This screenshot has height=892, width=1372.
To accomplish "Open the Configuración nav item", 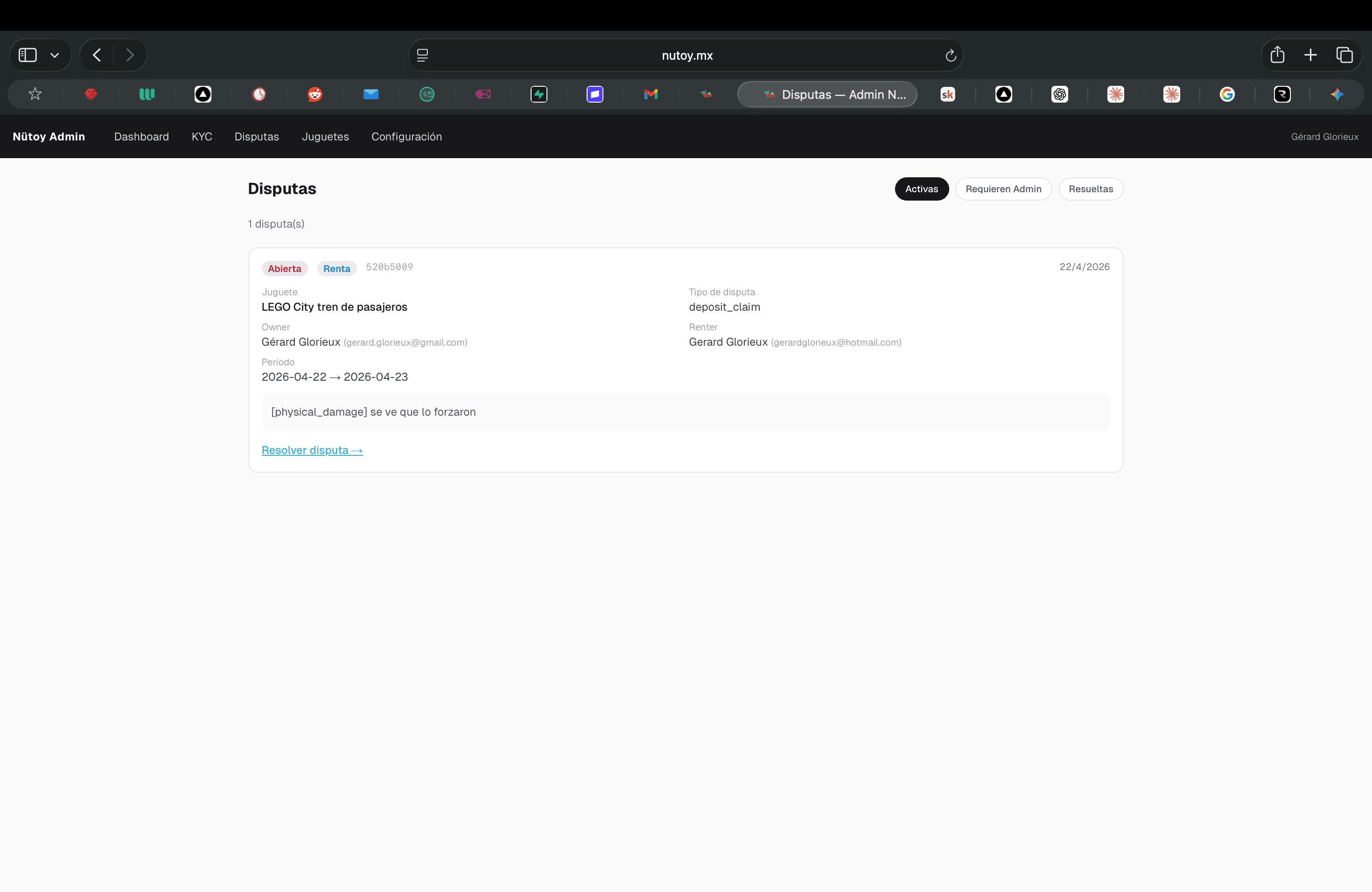I will (406, 137).
